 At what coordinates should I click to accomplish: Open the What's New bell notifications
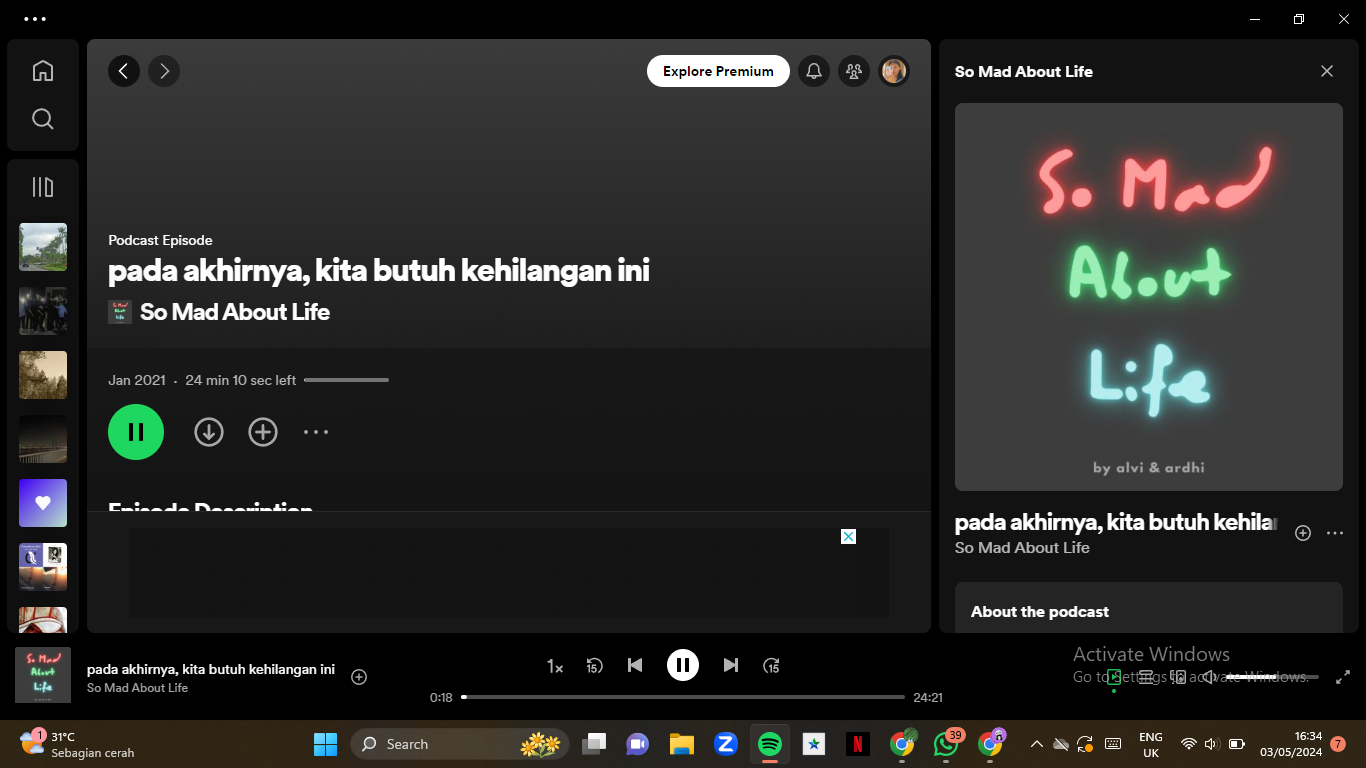pyautogui.click(x=814, y=71)
